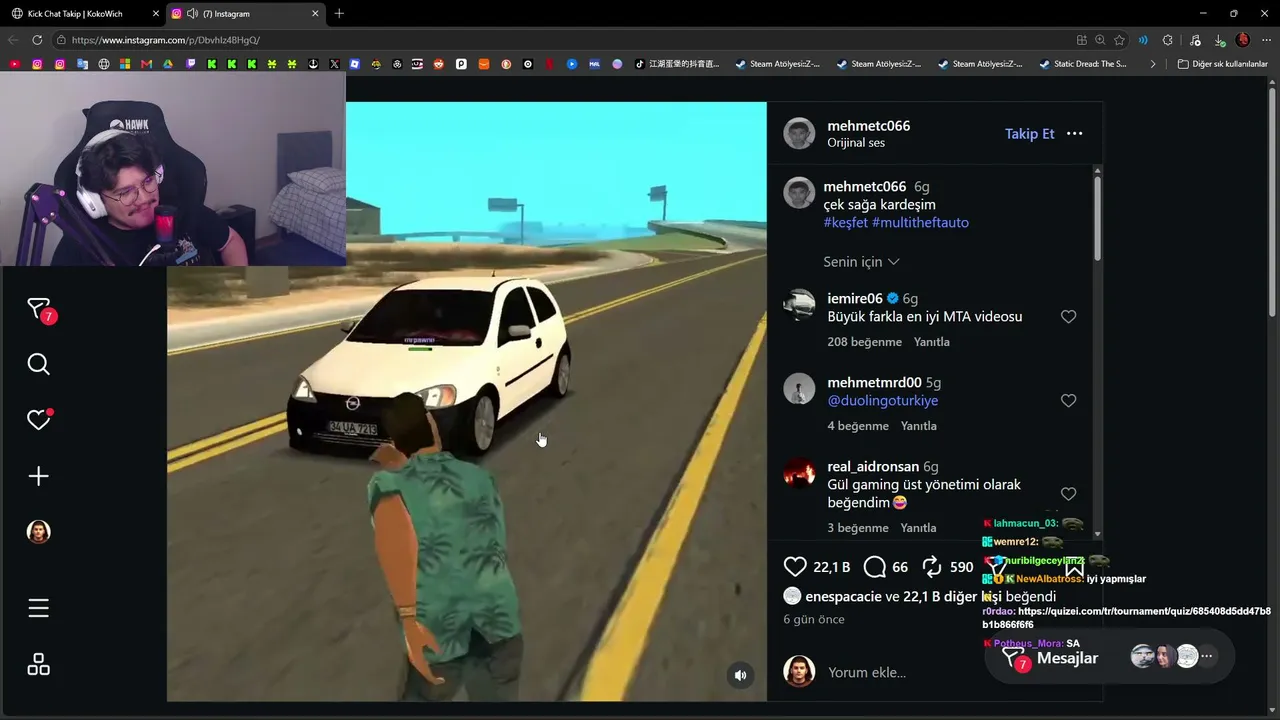
Task: Close the Kick Chat Takip tab
Action: click(156, 14)
